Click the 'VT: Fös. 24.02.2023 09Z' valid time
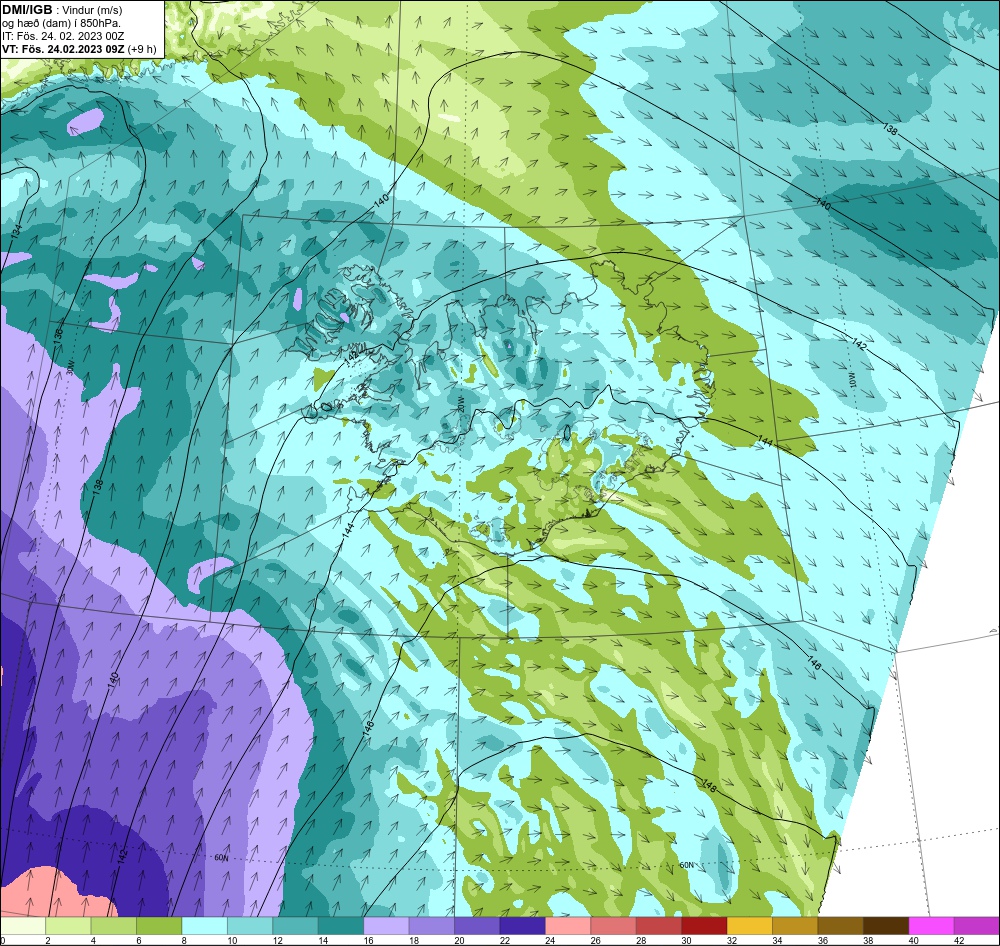Viewport: 1000px width, 946px height. click(x=63, y=50)
